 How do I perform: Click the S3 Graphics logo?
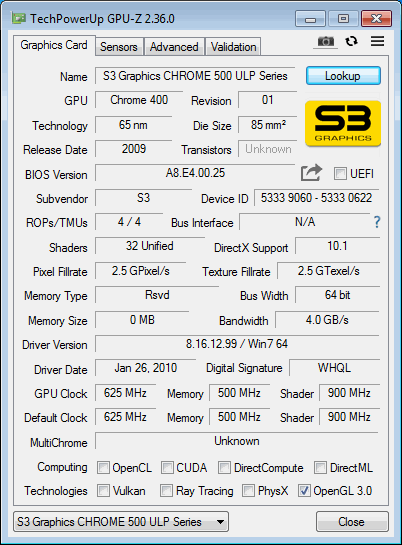point(343,123)
